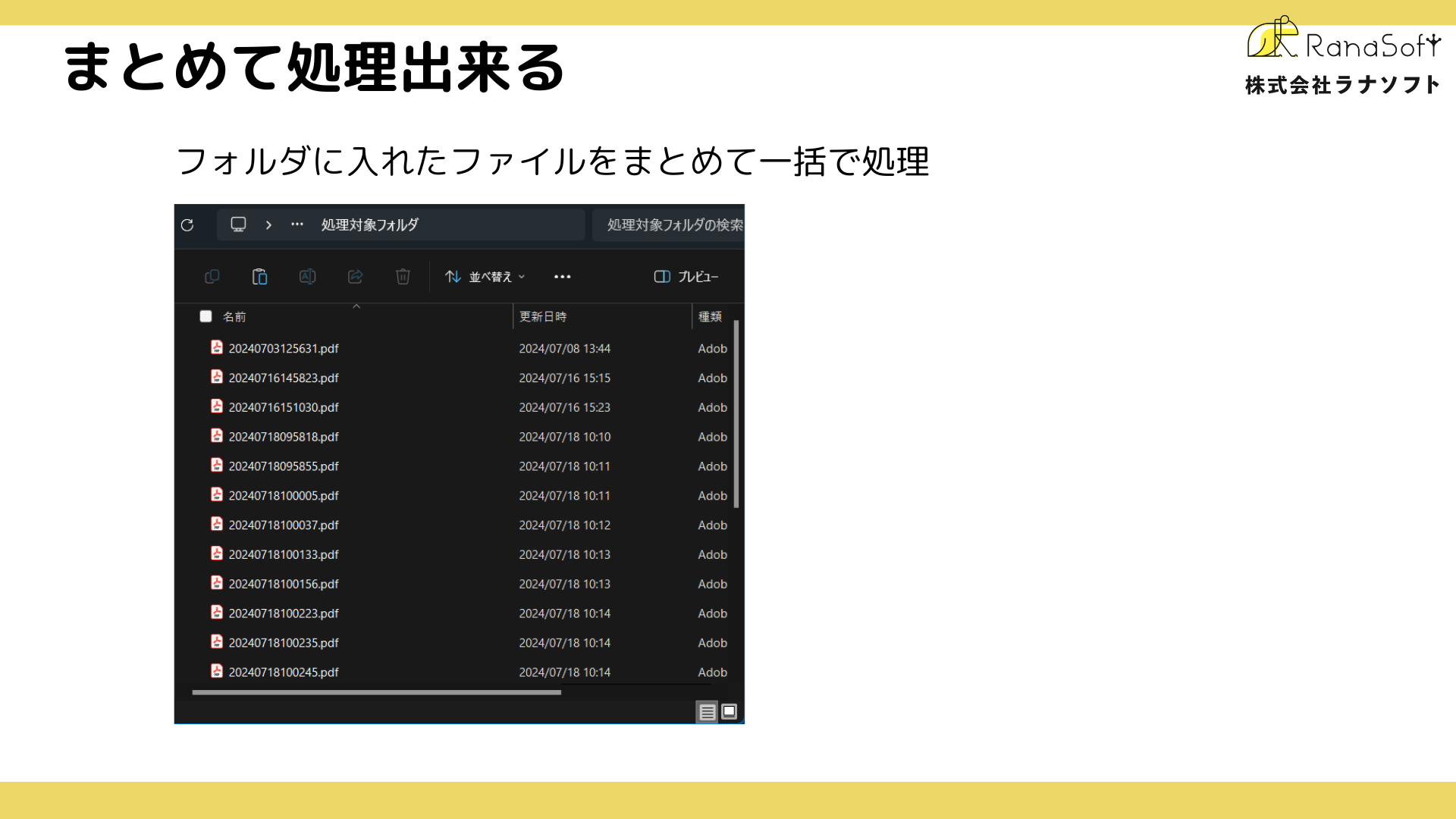Click the copy icon in toolbar
This screenshot has height=819, width=1456.
212,277
